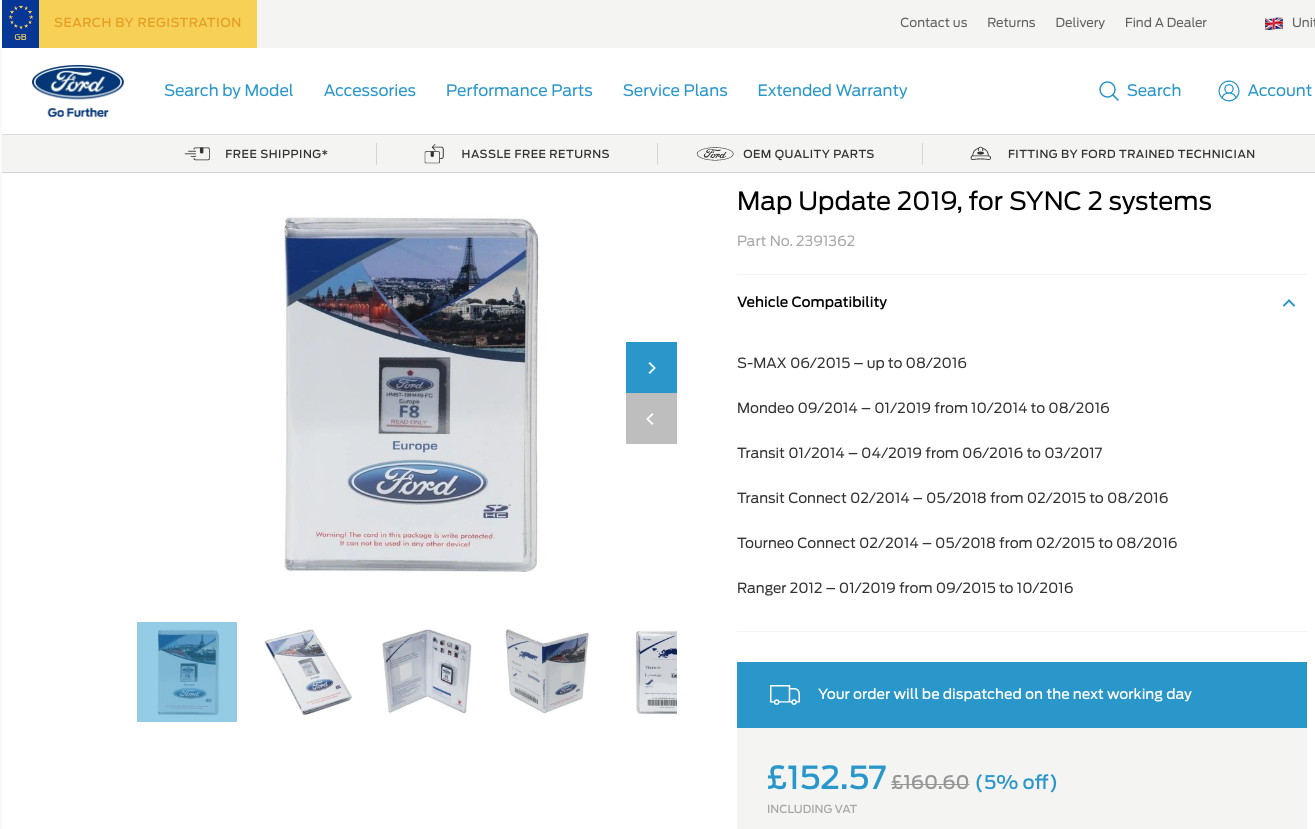
Task: Open Find A Dealer link
Action: pyautogui.click(x=1166, y=23)
